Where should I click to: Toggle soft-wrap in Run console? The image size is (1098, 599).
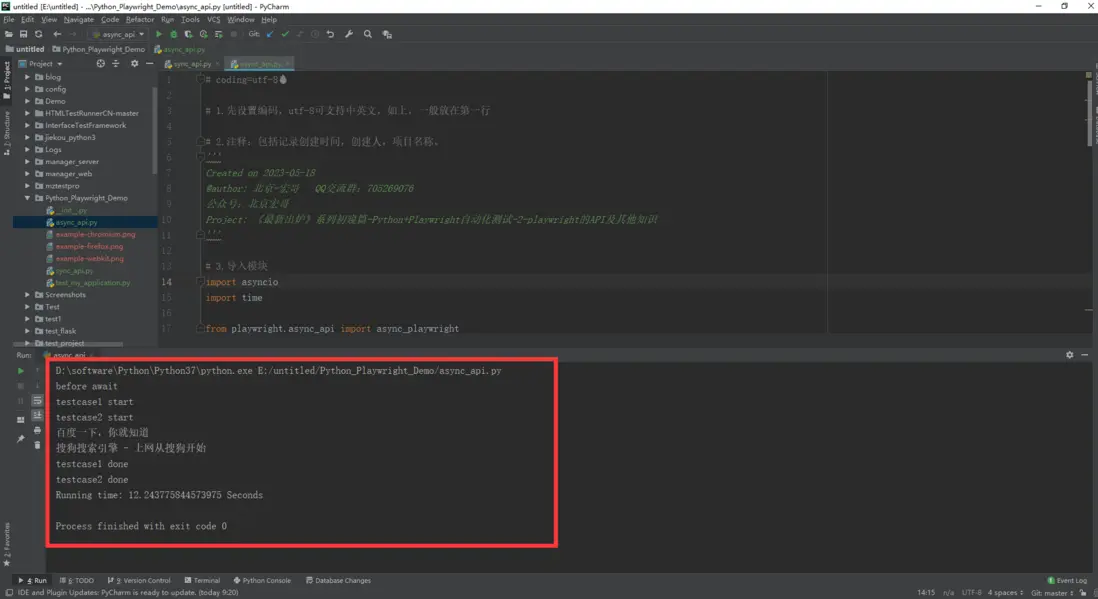click(37, 401)
